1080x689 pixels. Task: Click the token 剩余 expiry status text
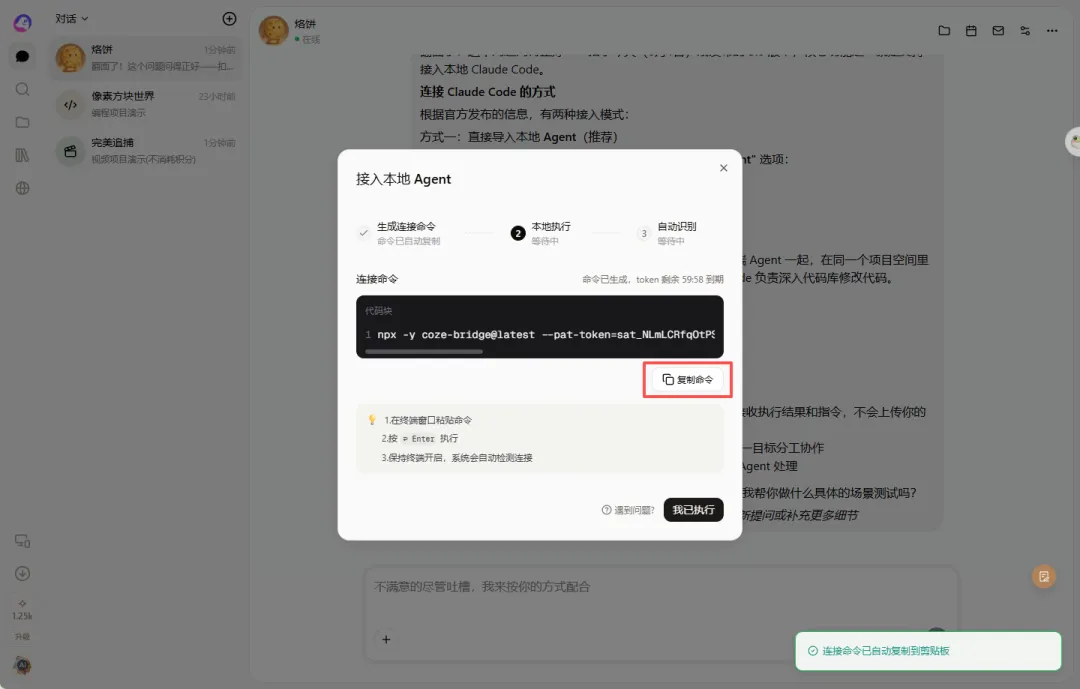(x=652, y=279)
